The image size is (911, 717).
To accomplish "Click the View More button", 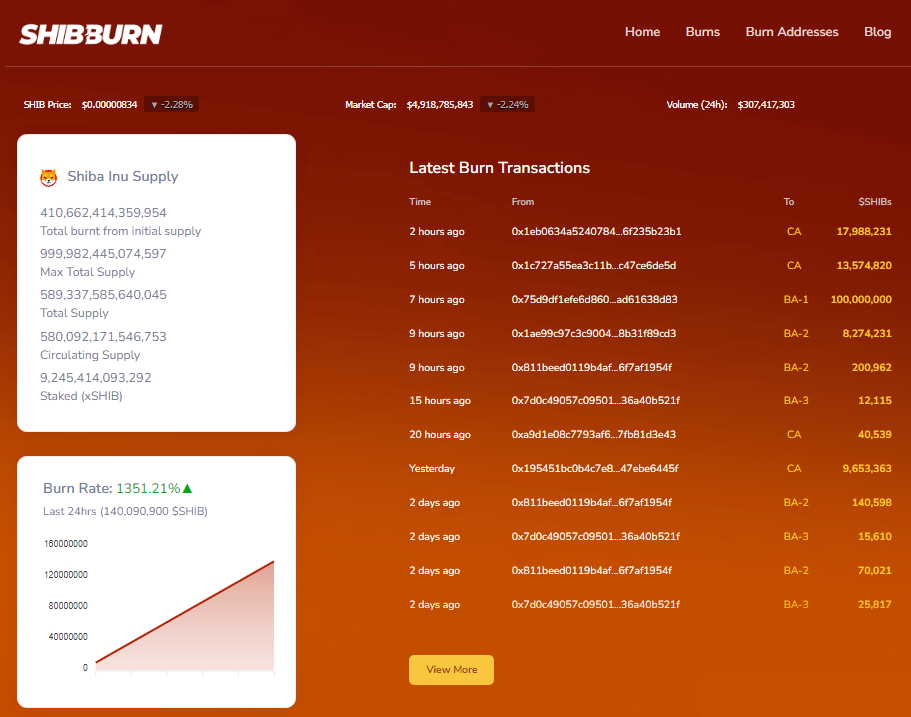I will (451, 669).
